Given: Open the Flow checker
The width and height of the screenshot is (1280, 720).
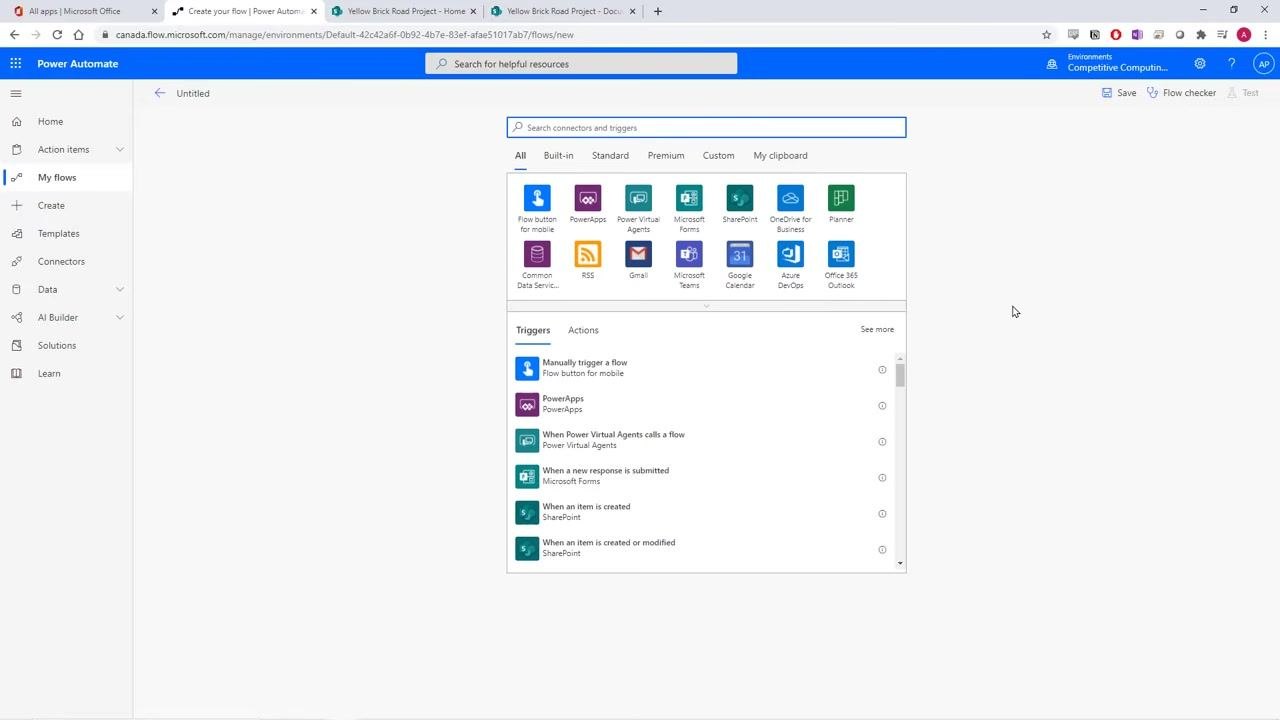Looking at the screenshot, I should click(x=1182, y=93).
